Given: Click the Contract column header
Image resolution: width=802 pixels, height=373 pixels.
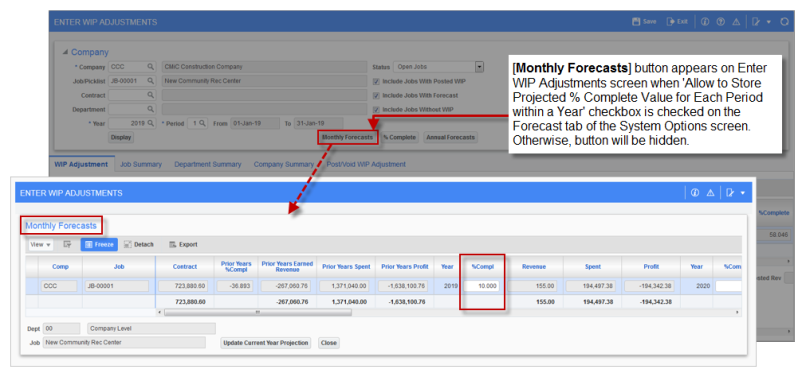Looking at the screenshot, I should (x=185, y=267).
